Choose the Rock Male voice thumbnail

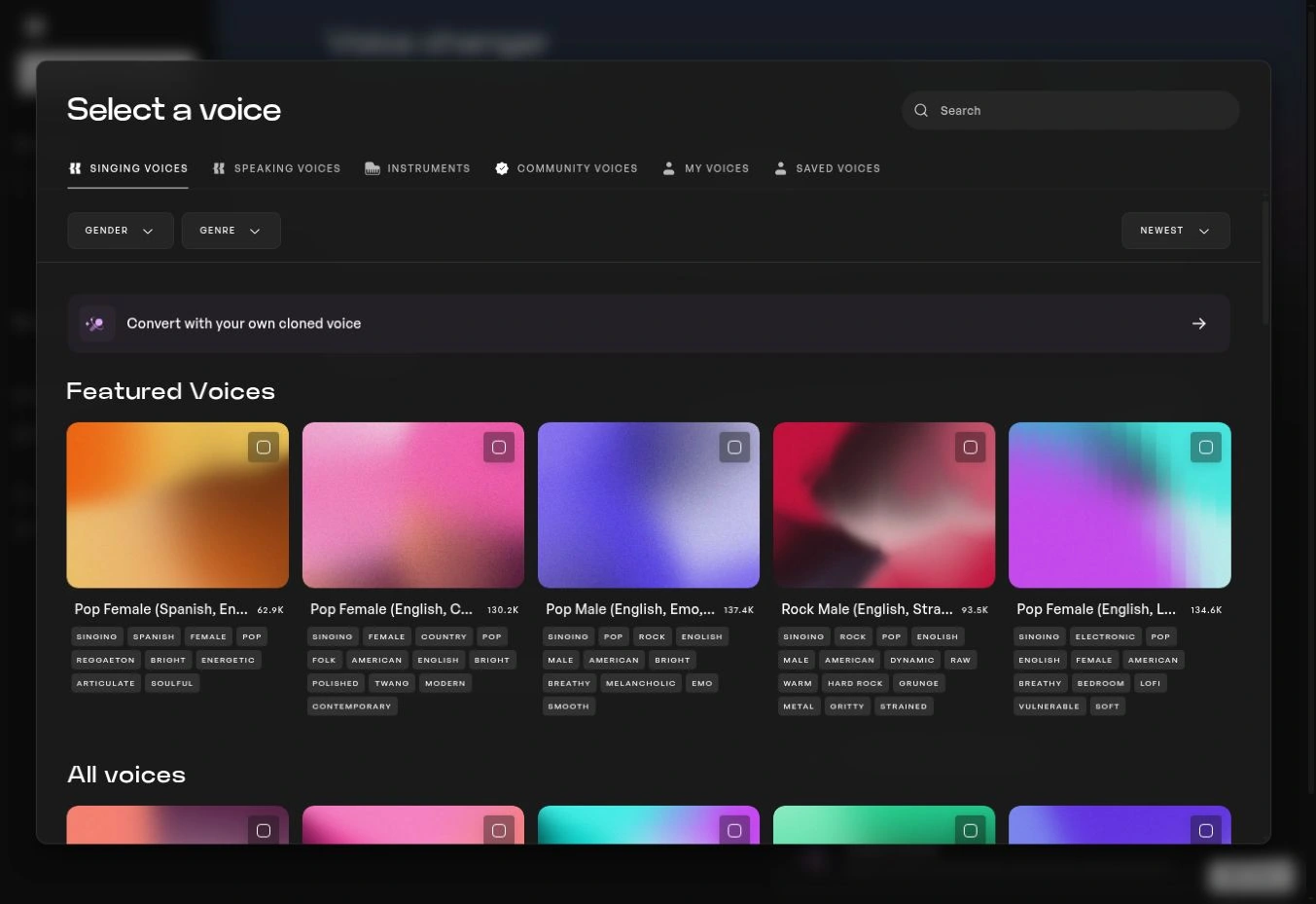pyautogui.click(x=884, y=505)
